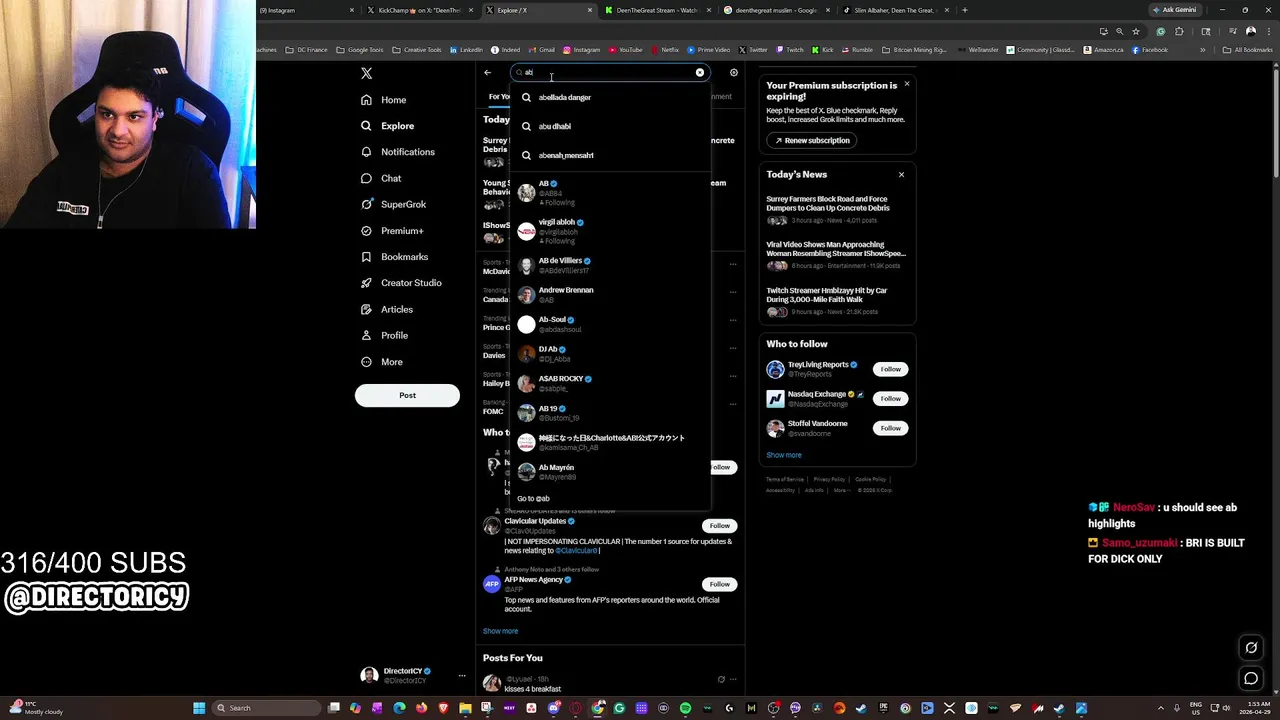Image resolution: width=1280 pixels, height=720 pixels.
Task: Open Chat in the sidebar
Action: [x=380, y=178]
